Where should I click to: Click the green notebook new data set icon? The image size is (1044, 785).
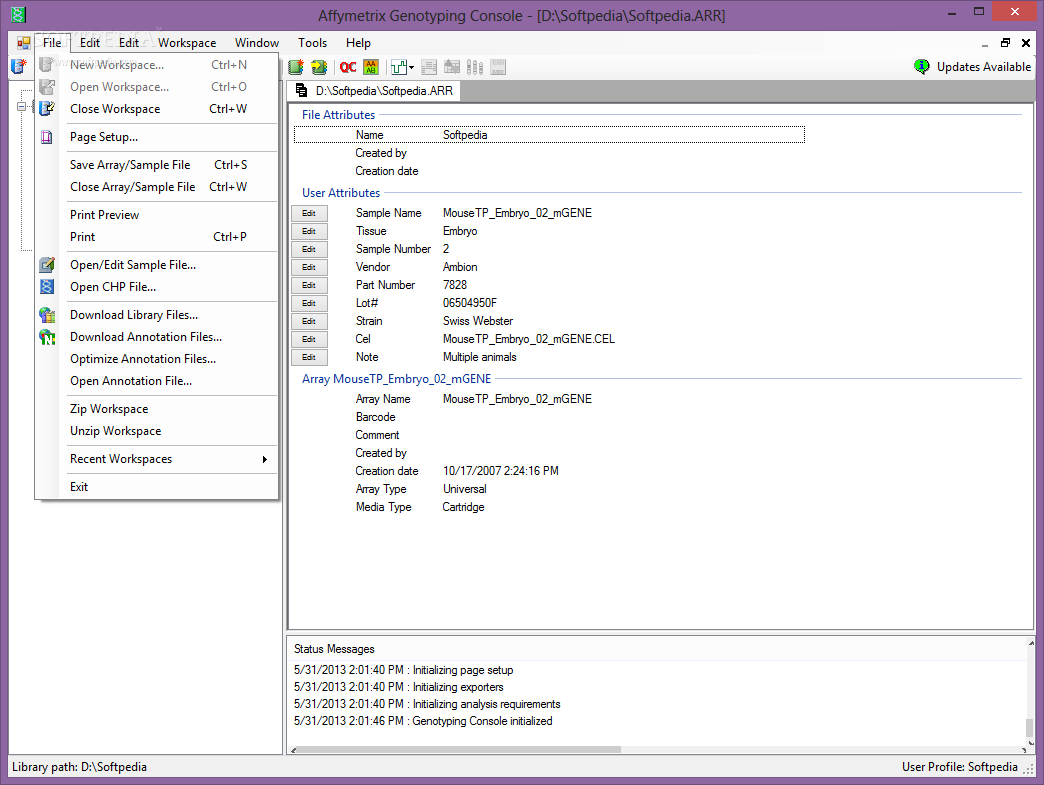(x=296, y=67)
